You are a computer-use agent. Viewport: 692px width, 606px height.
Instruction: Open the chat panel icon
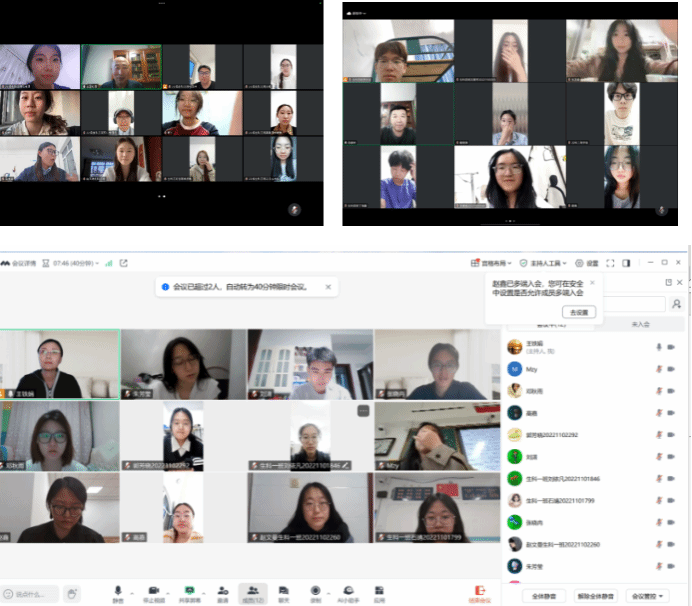[284, 591]
